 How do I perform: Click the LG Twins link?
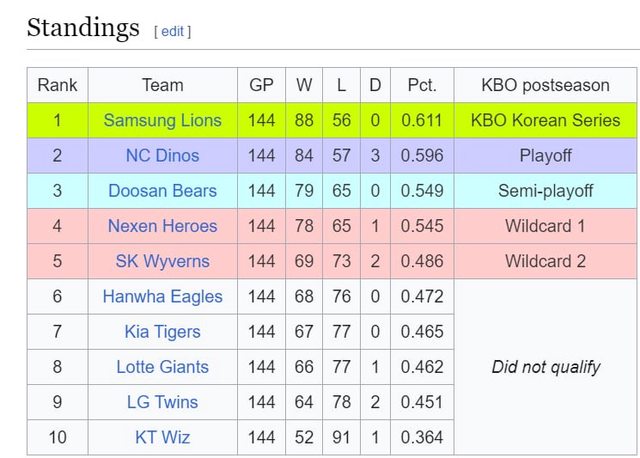162,402
